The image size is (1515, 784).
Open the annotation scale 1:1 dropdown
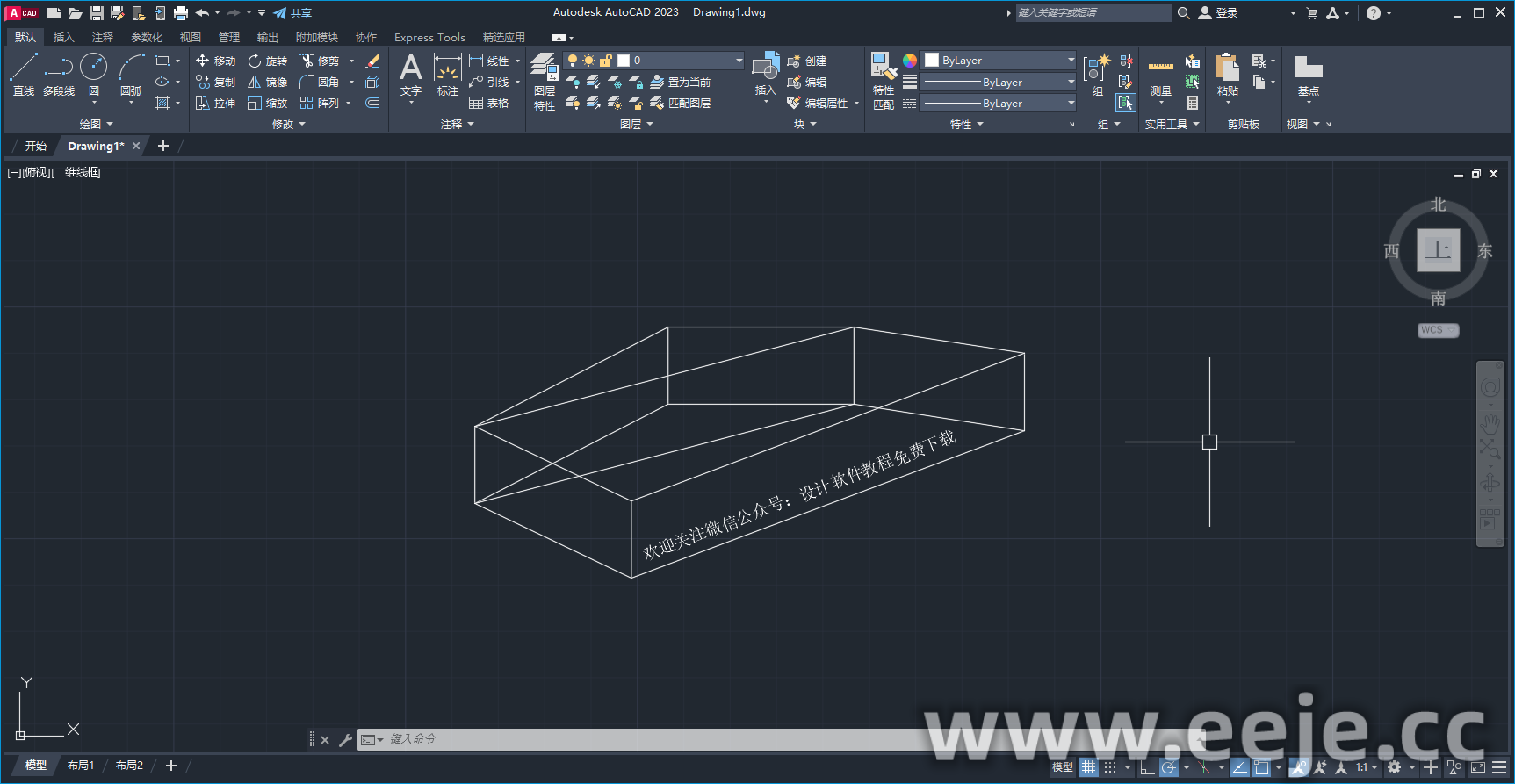(x=1366, y=767)
